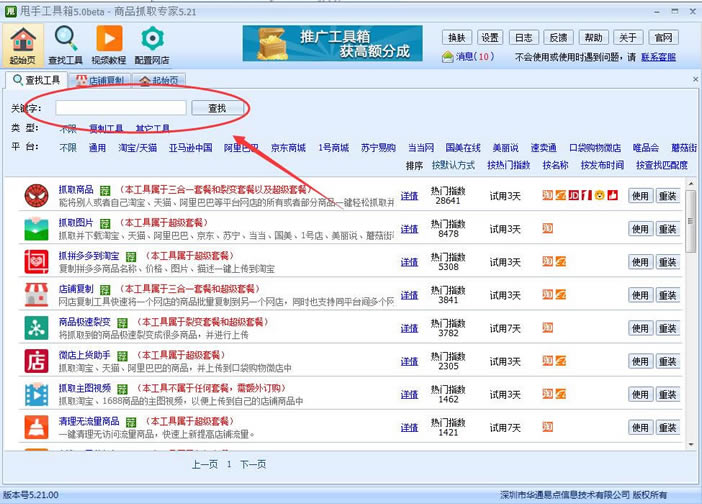Click the 换肤 skin change button
This screenshot has height=504, width=702.
coord(457,37)
